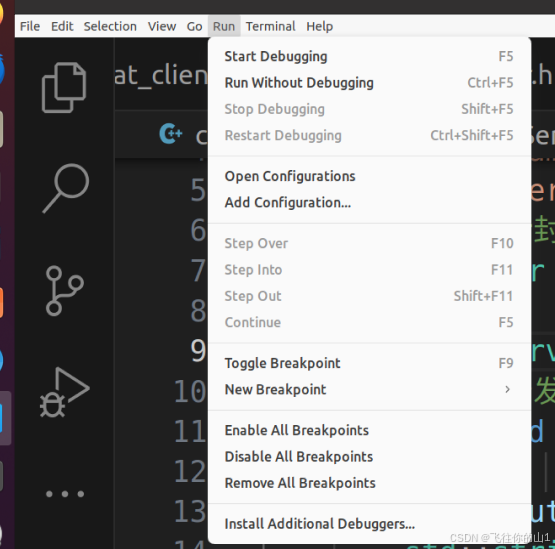This screenshot has height=549, width=555.
Task: Close the Run menu from the menu bar
Action: coord(224,26)
